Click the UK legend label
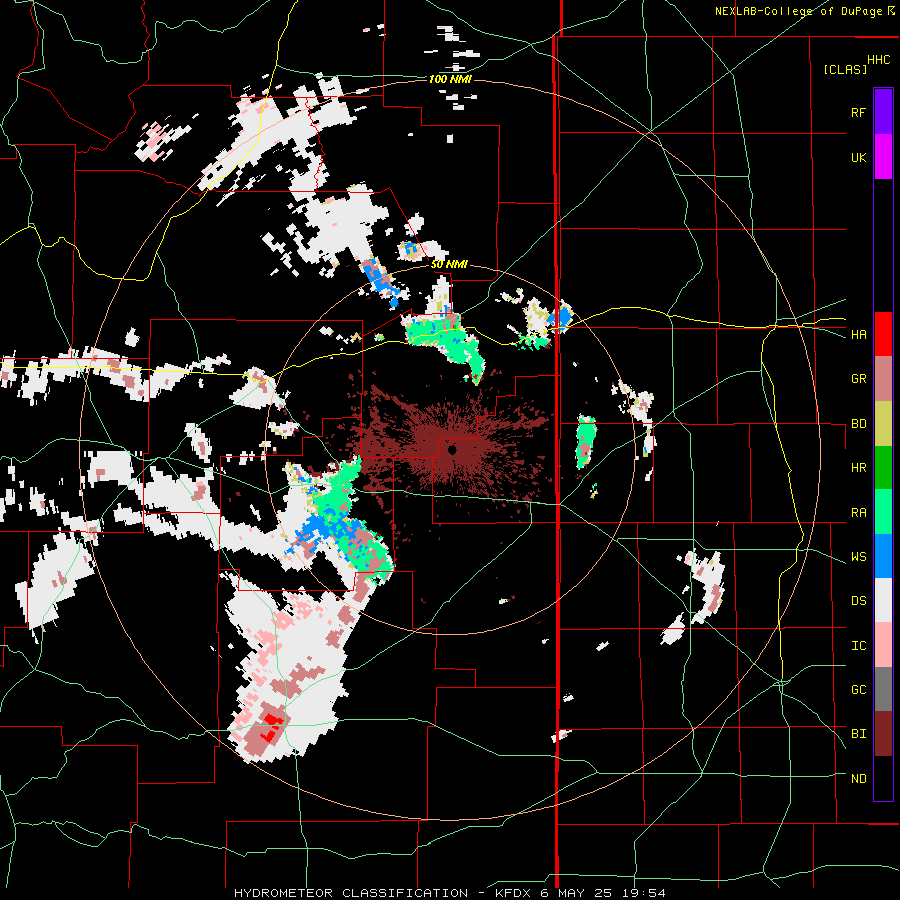 coord(858,157)
